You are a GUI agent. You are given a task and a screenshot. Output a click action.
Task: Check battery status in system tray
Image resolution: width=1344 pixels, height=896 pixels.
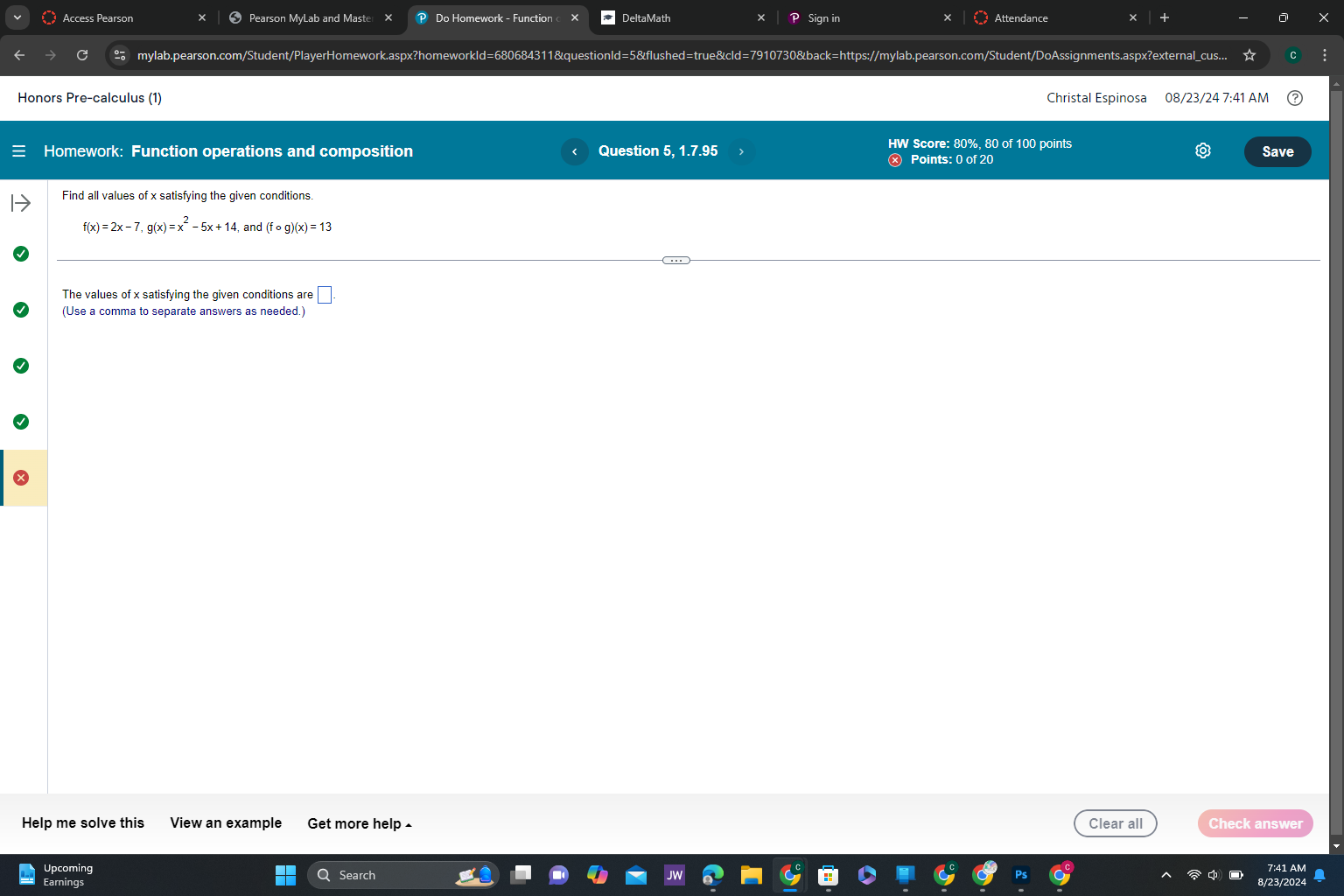pos(1236,875)
